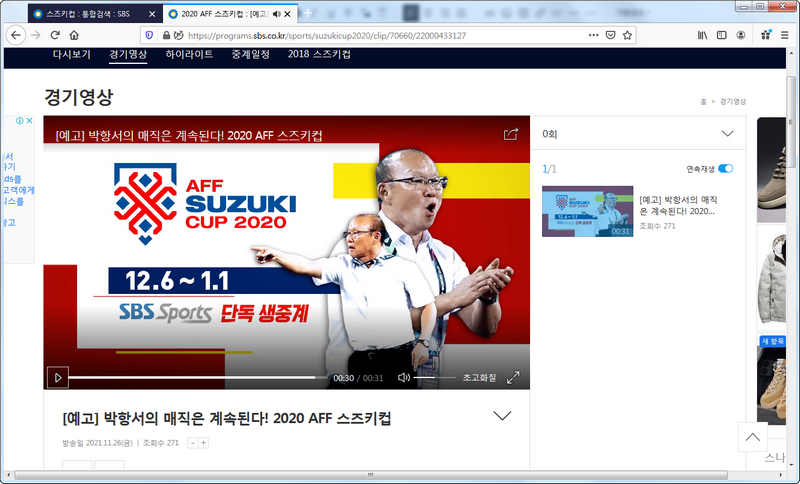This screenshot has height=484, width=800.
Task: Open the tan boots ad image
Action: tap(771, 379)
